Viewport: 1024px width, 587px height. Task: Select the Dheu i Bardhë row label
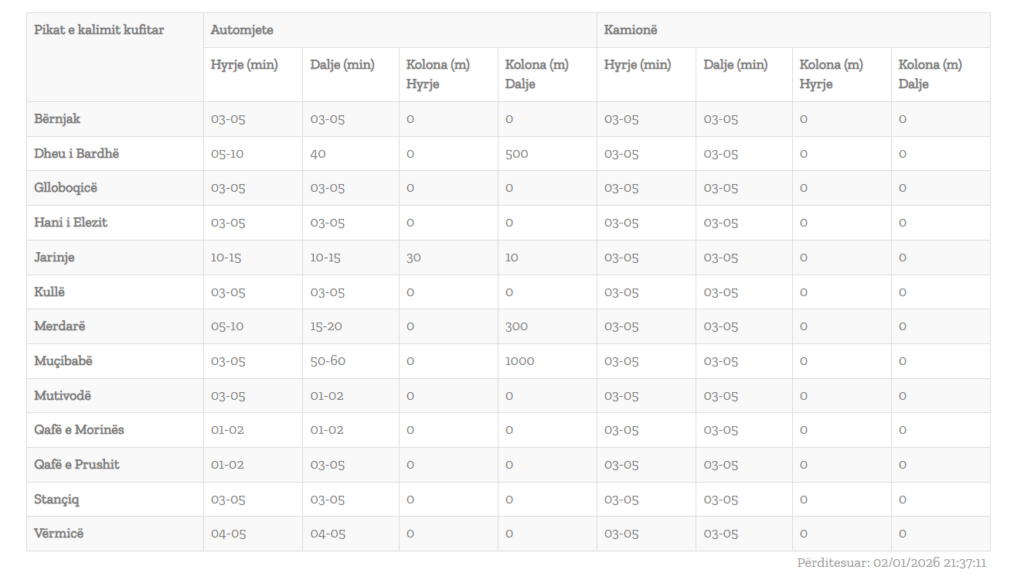tap(77, 154)
